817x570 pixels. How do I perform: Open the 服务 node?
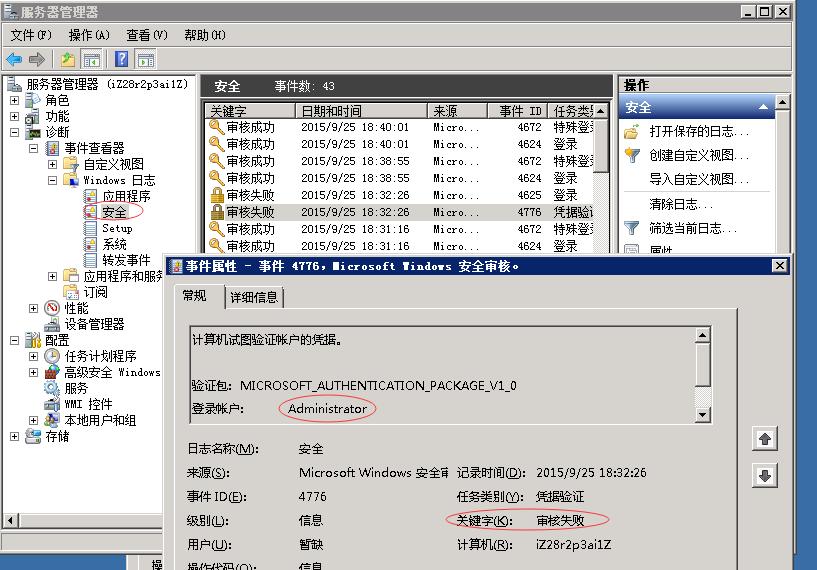pyautogui.click(x=76, y=388)
